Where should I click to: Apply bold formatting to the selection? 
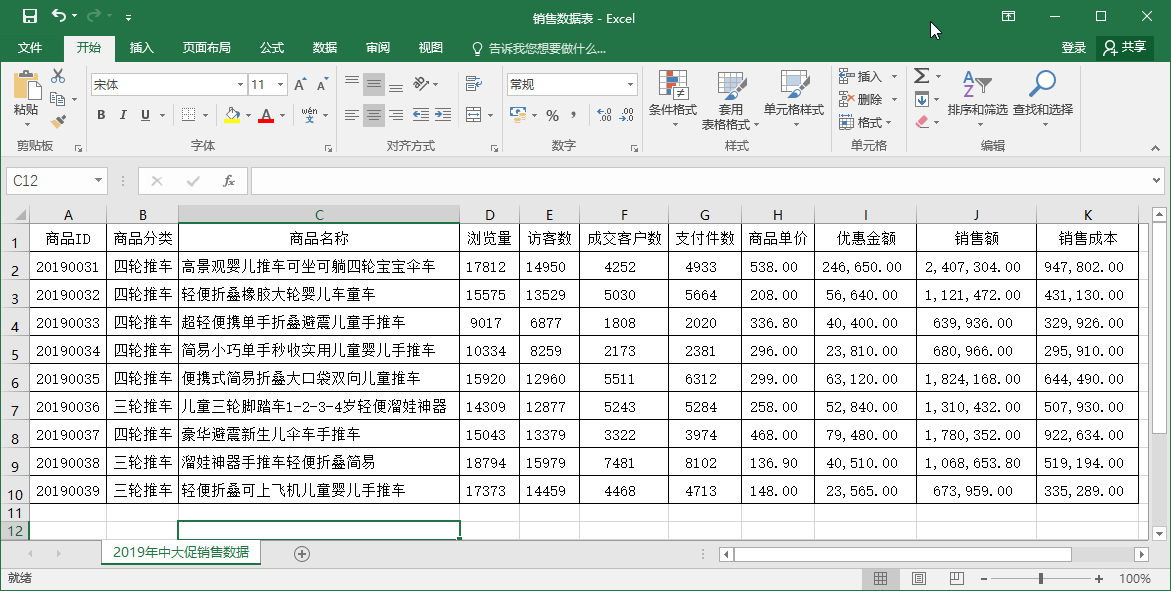(x=100, y=116)
